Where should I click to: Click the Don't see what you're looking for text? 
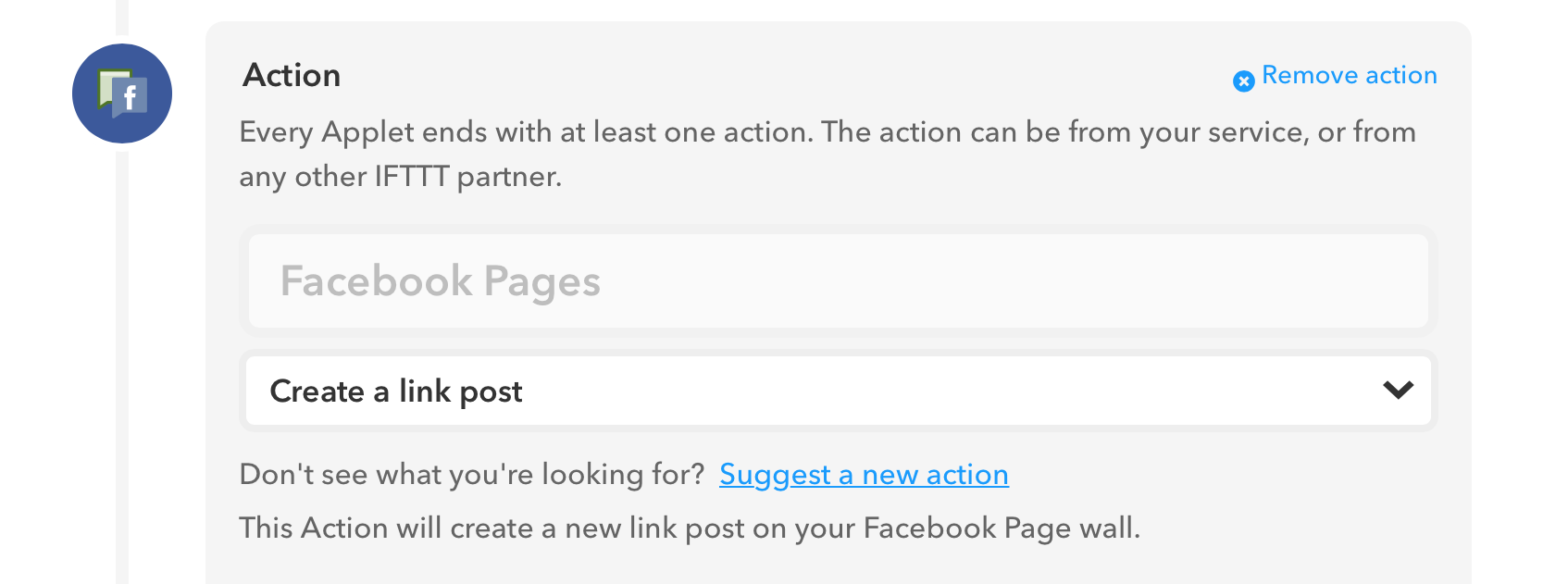470,474
